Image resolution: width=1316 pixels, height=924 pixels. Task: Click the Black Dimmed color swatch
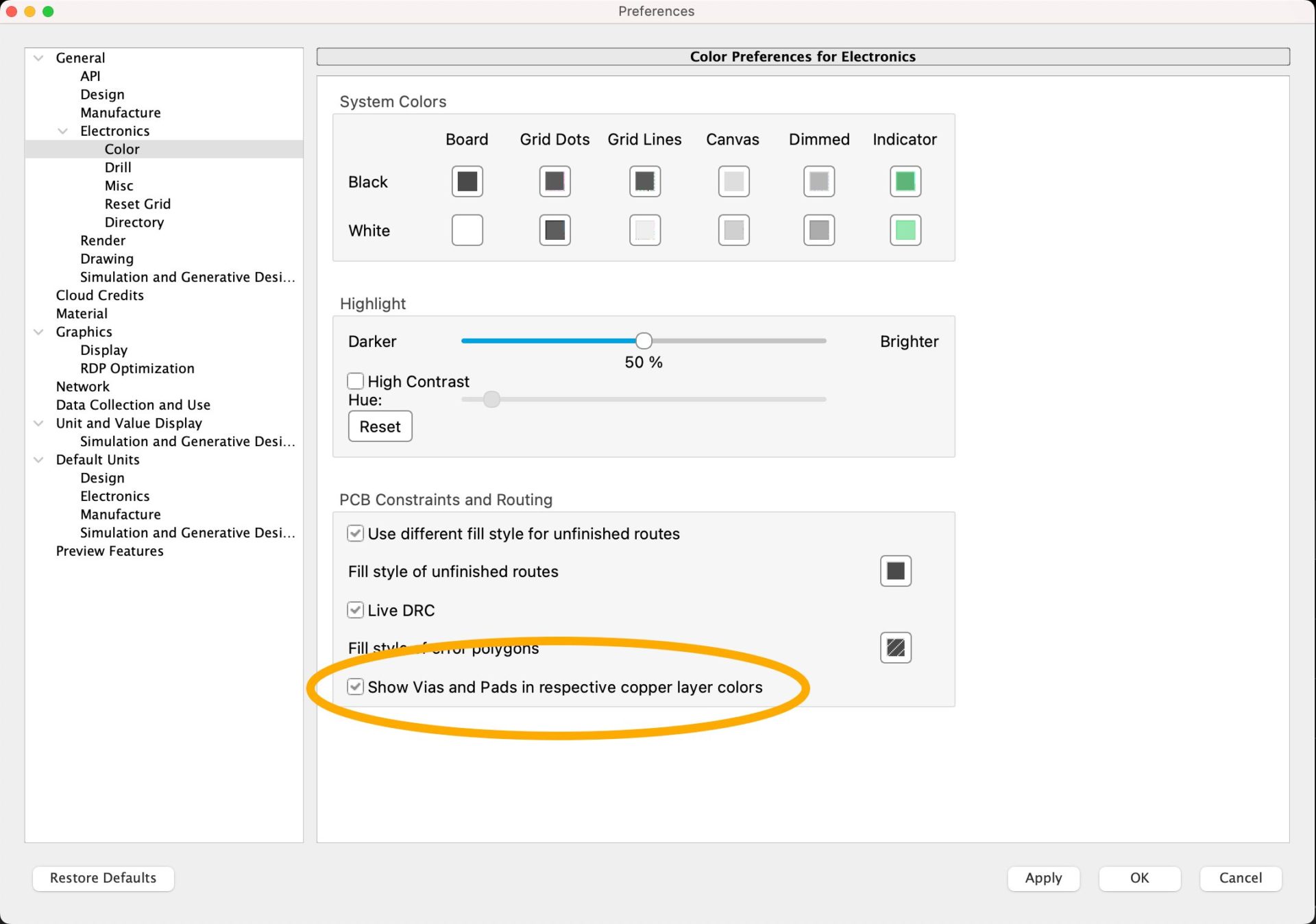(x=818, y=182)
